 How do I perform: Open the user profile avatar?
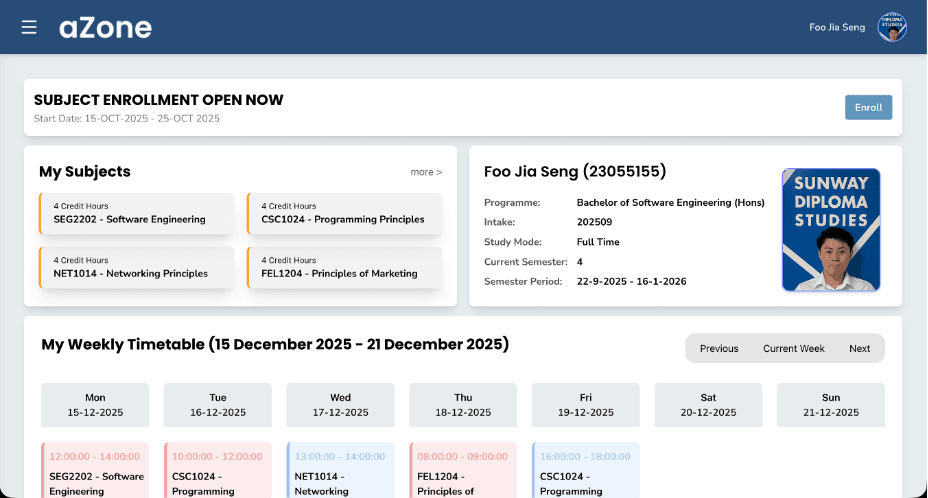point(891,27)
